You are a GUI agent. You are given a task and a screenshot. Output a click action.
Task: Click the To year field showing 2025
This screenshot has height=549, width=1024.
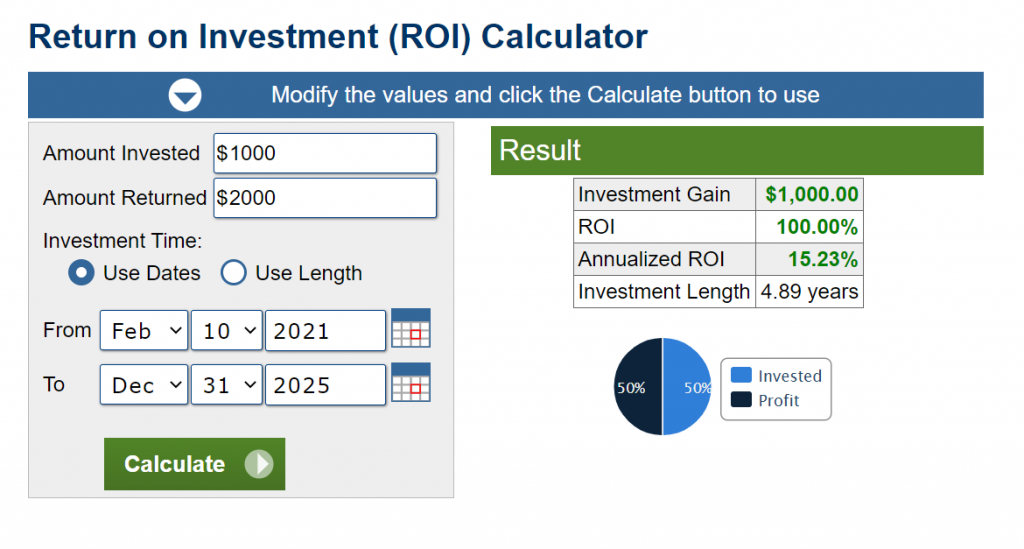(x=325, y=385)
